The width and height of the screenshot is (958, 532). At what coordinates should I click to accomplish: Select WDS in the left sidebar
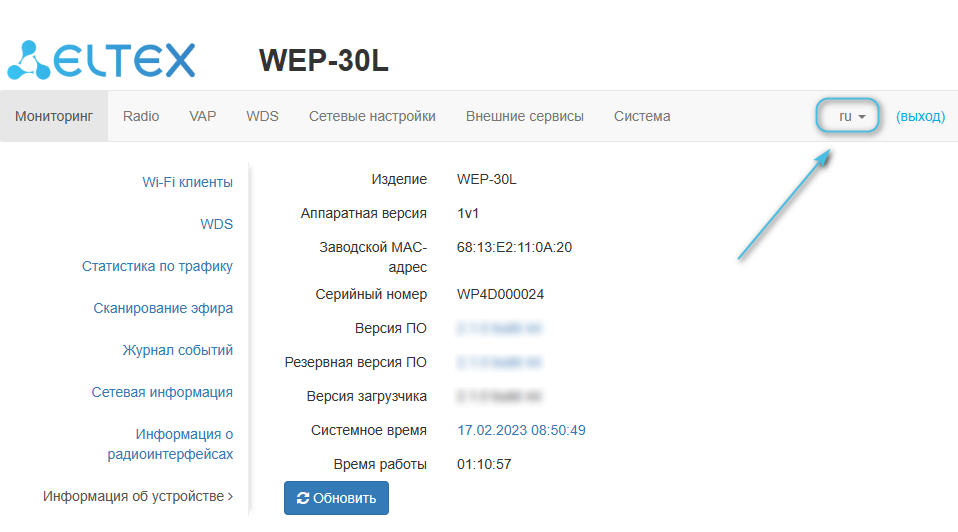216,224
